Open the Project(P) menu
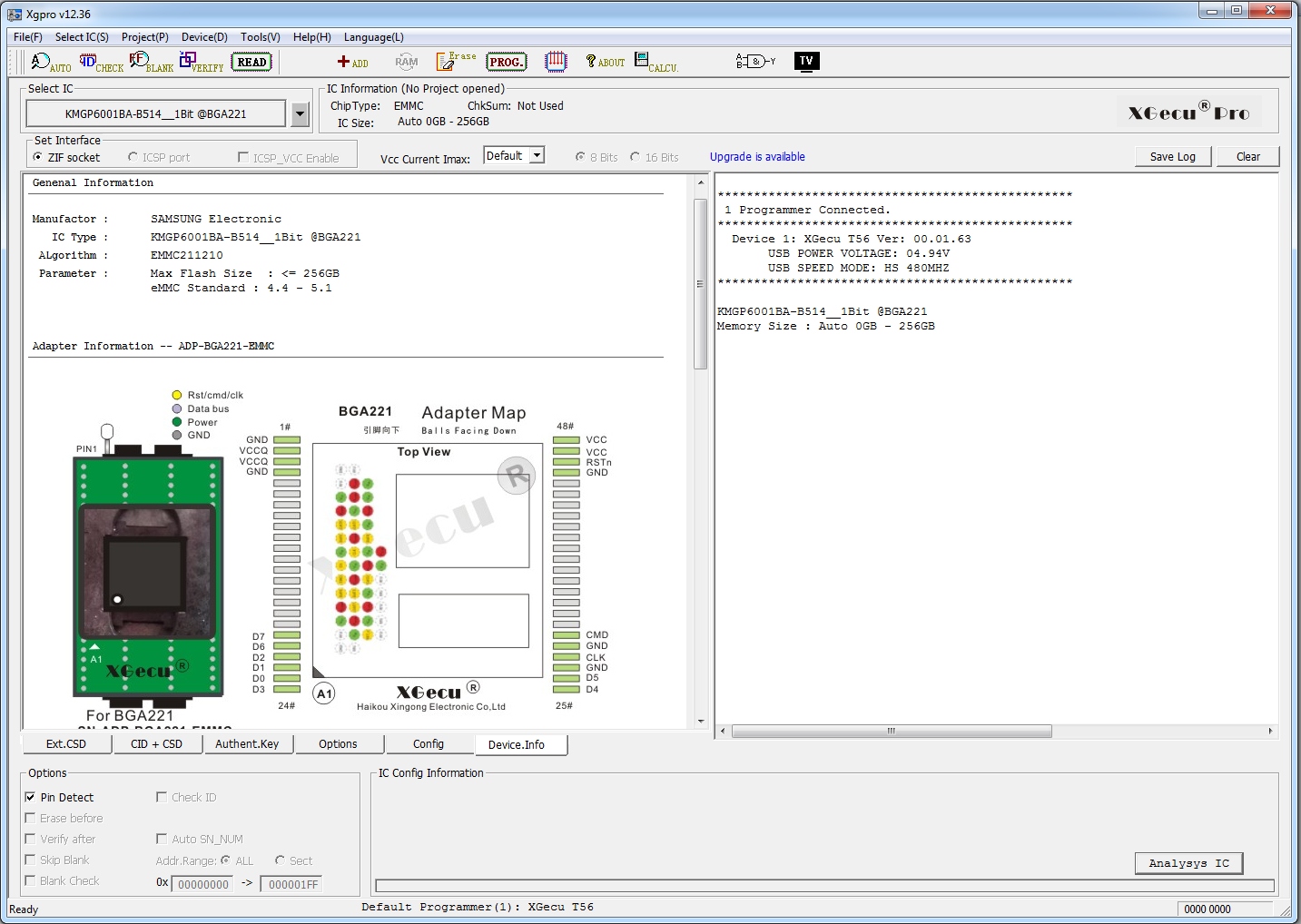 [x=145, y=37]
